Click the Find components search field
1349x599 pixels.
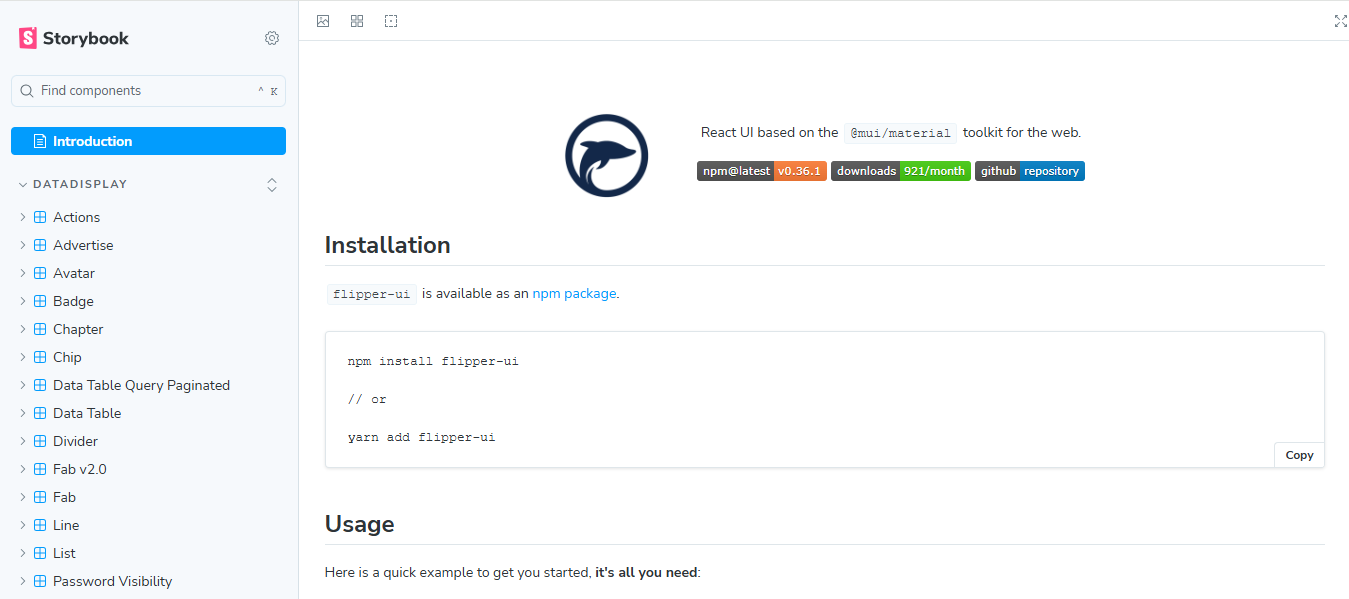[148, 91]
